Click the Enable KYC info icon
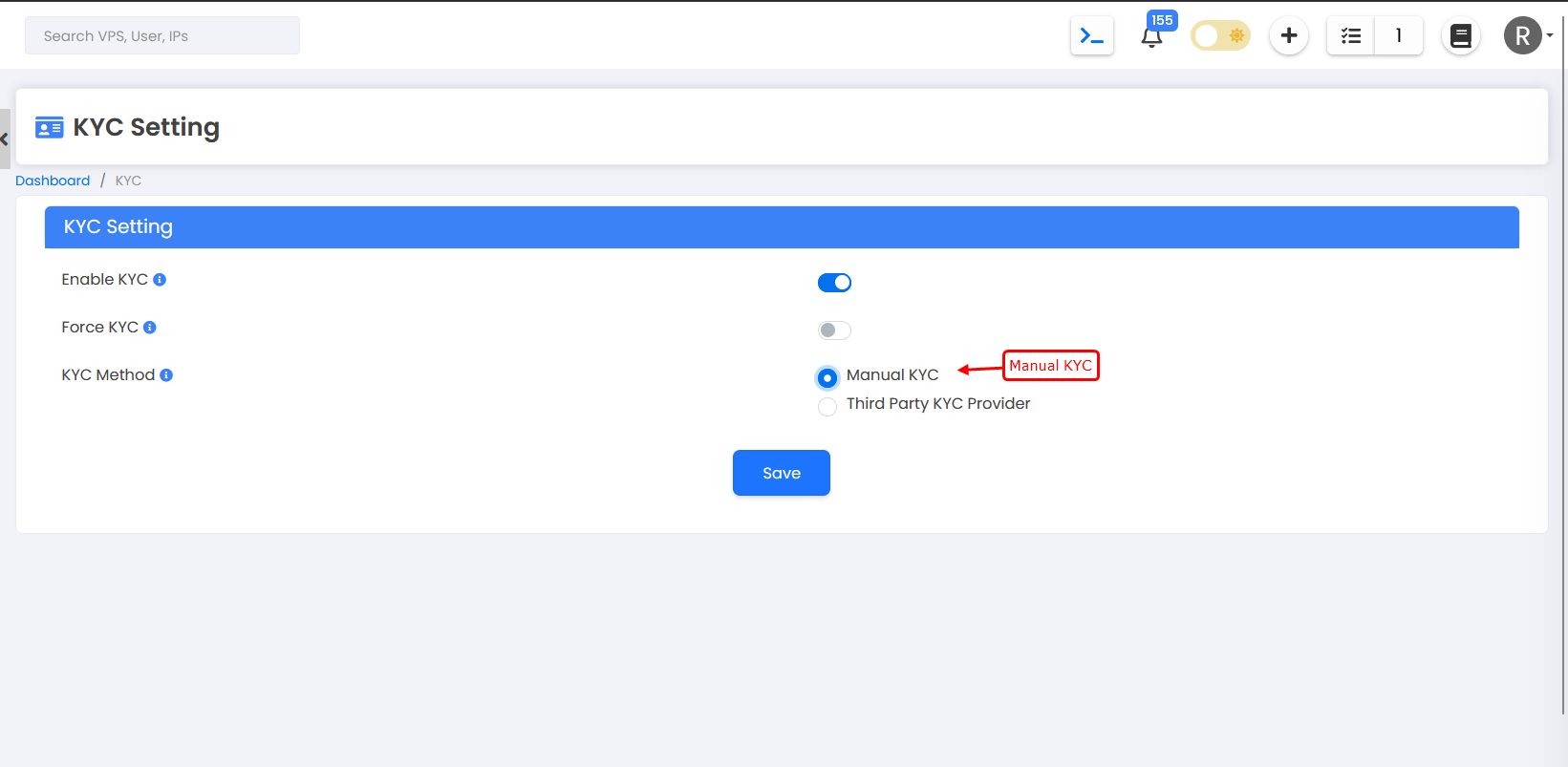The image size is (1568, 767). [160, 280]
